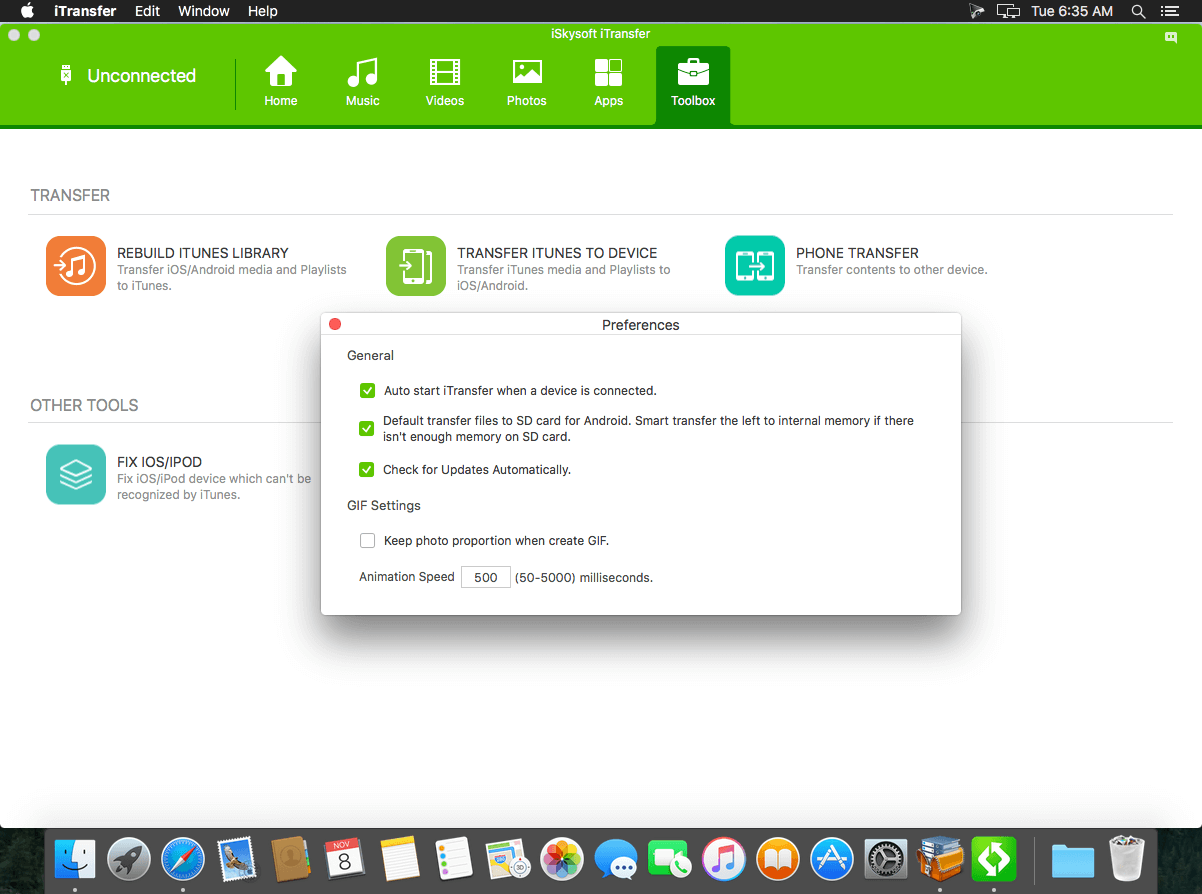Open Notes from the Dock
The height and width of the screenshot is (894, 1202).
coord(399,859)
